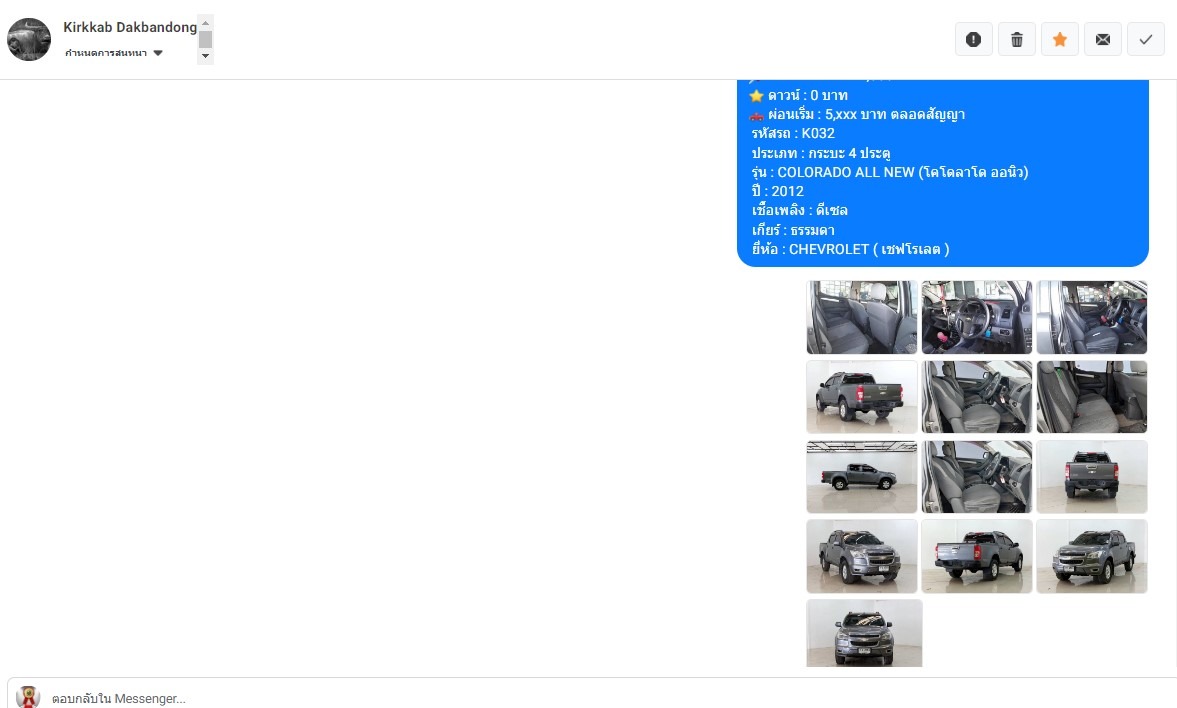The width and height of the screenshot is (1177, 708).
Task: Click the Kirkkab Dakbandong contact name
Action: pyautogui.click(x=130, y=27)
